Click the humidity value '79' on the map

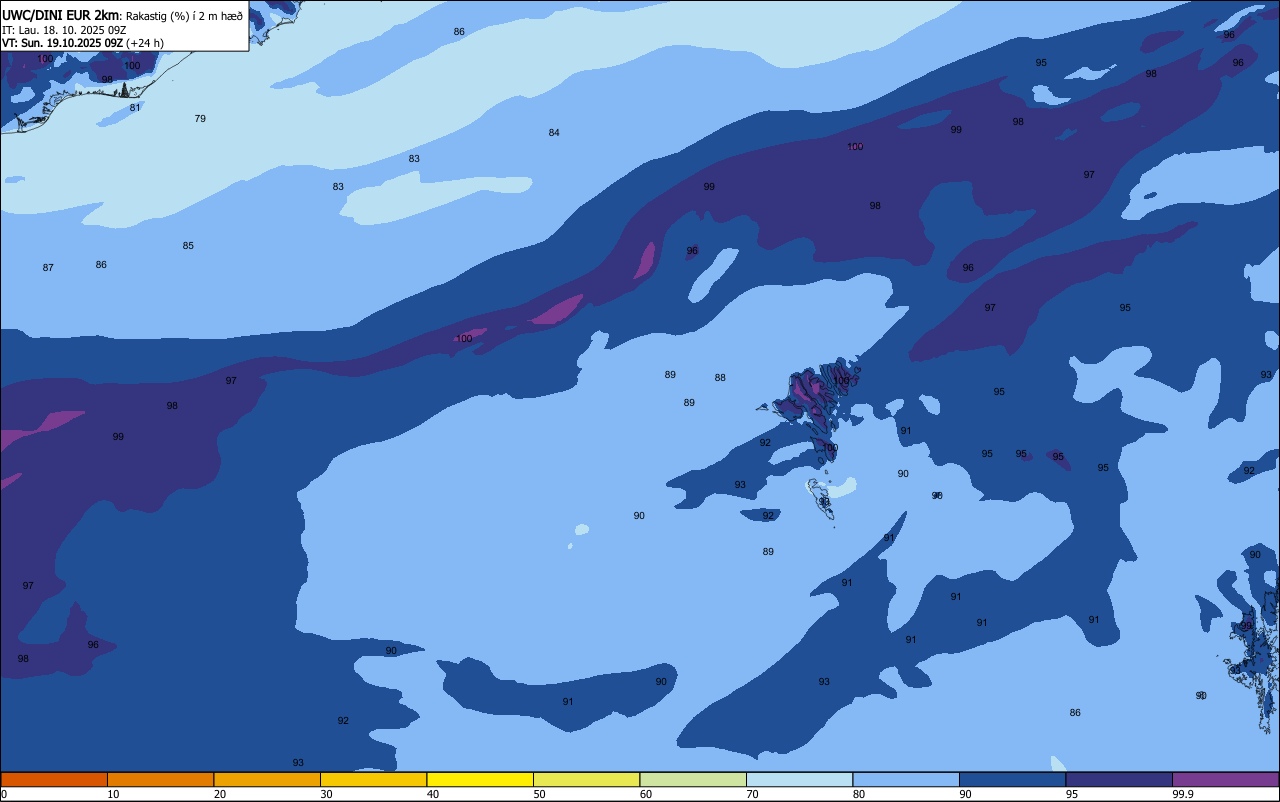[200, 119]
